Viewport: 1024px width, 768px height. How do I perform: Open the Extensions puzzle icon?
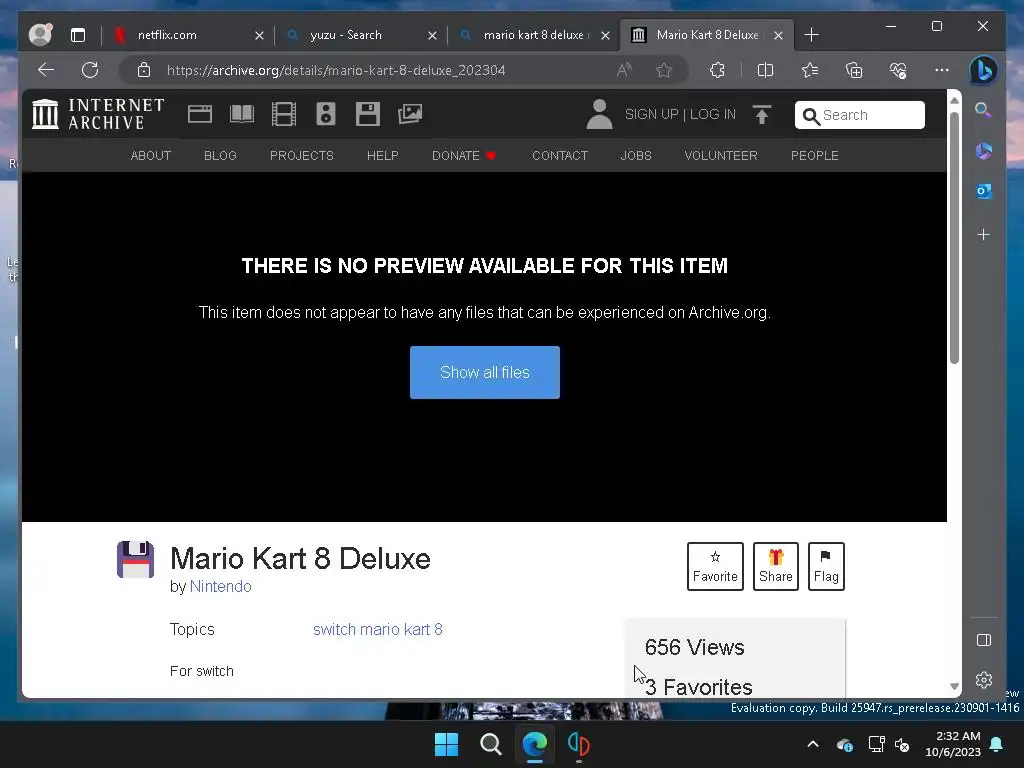coord(717,70)
